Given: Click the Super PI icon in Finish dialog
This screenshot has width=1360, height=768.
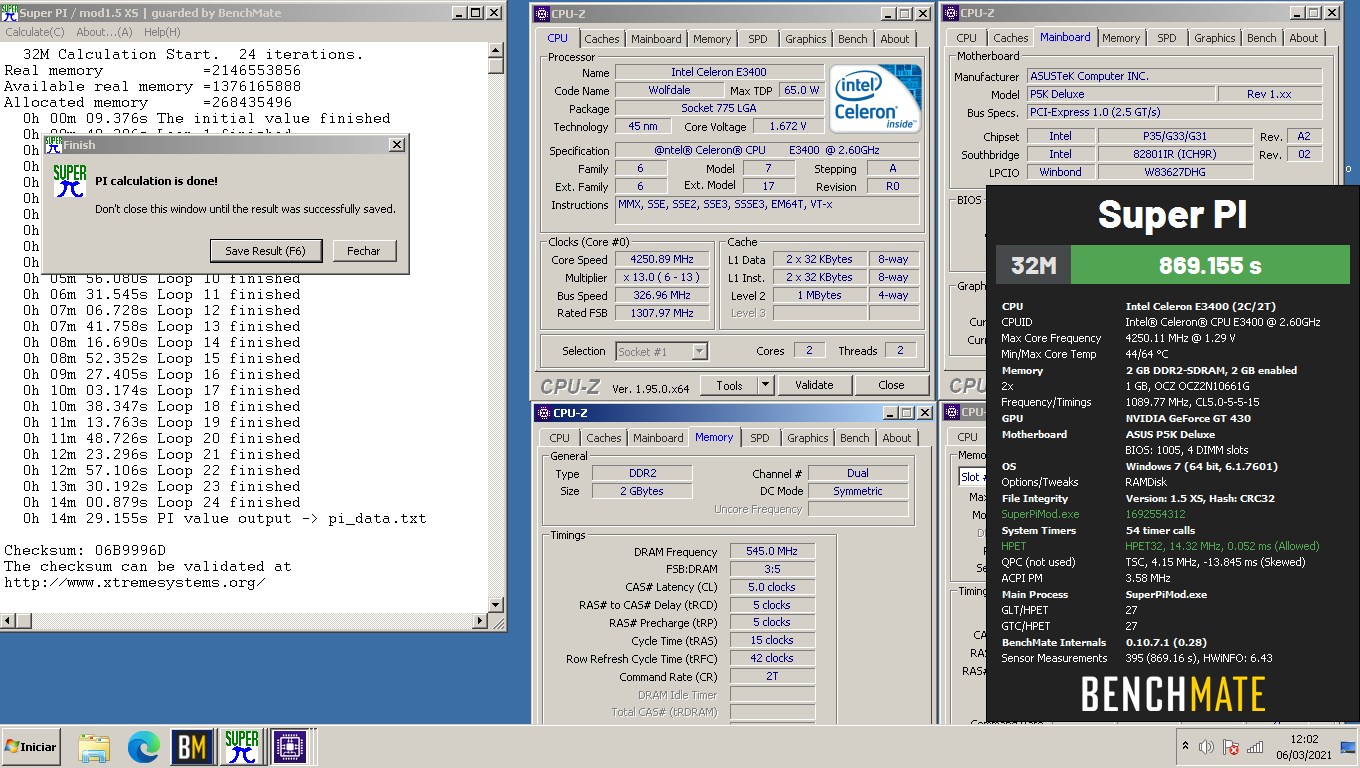Looking at the screenshot, I should (70, 181).
